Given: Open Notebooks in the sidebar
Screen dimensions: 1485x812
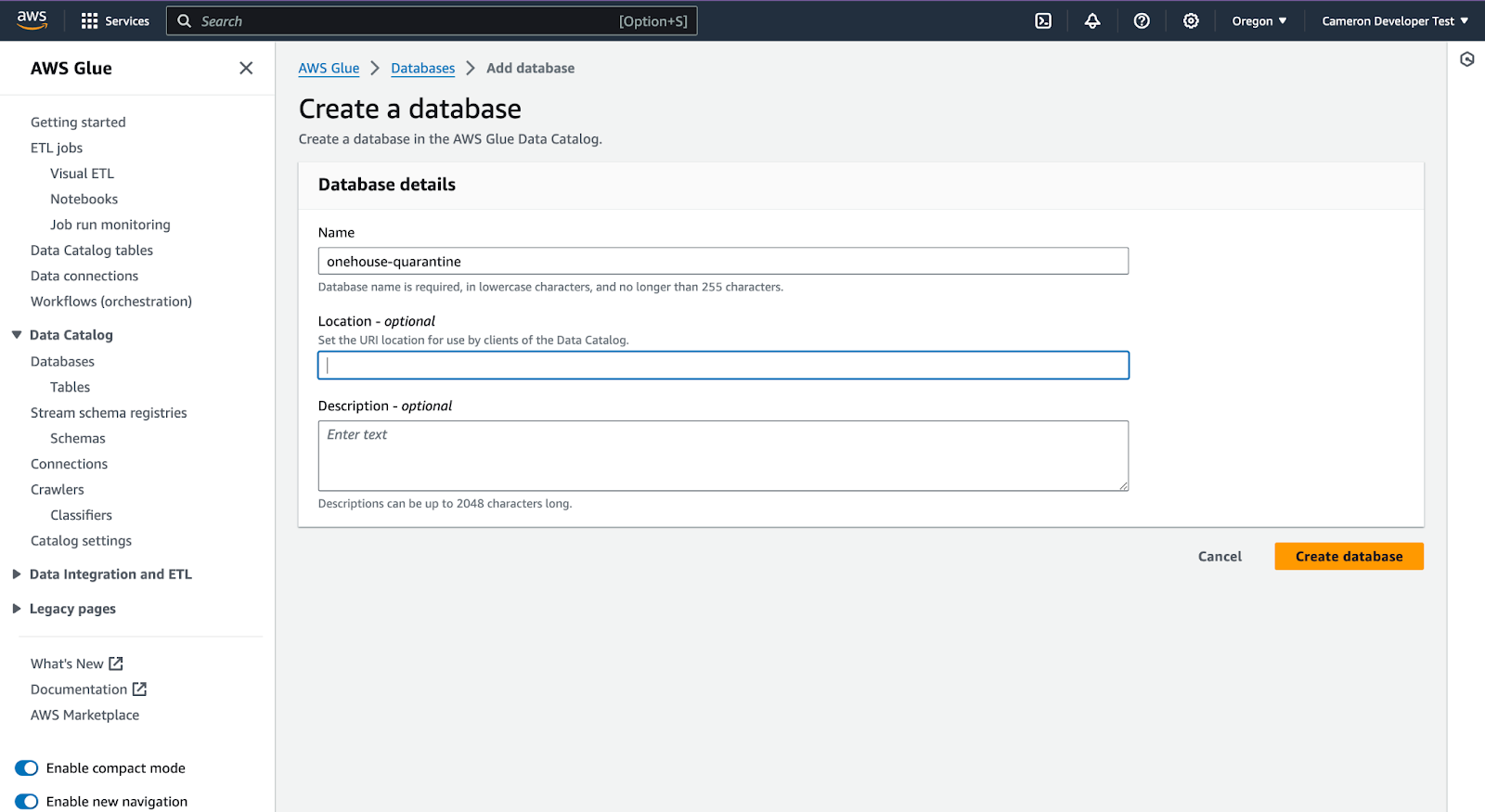Looking at the screenshot, I should tap(84, 199).
